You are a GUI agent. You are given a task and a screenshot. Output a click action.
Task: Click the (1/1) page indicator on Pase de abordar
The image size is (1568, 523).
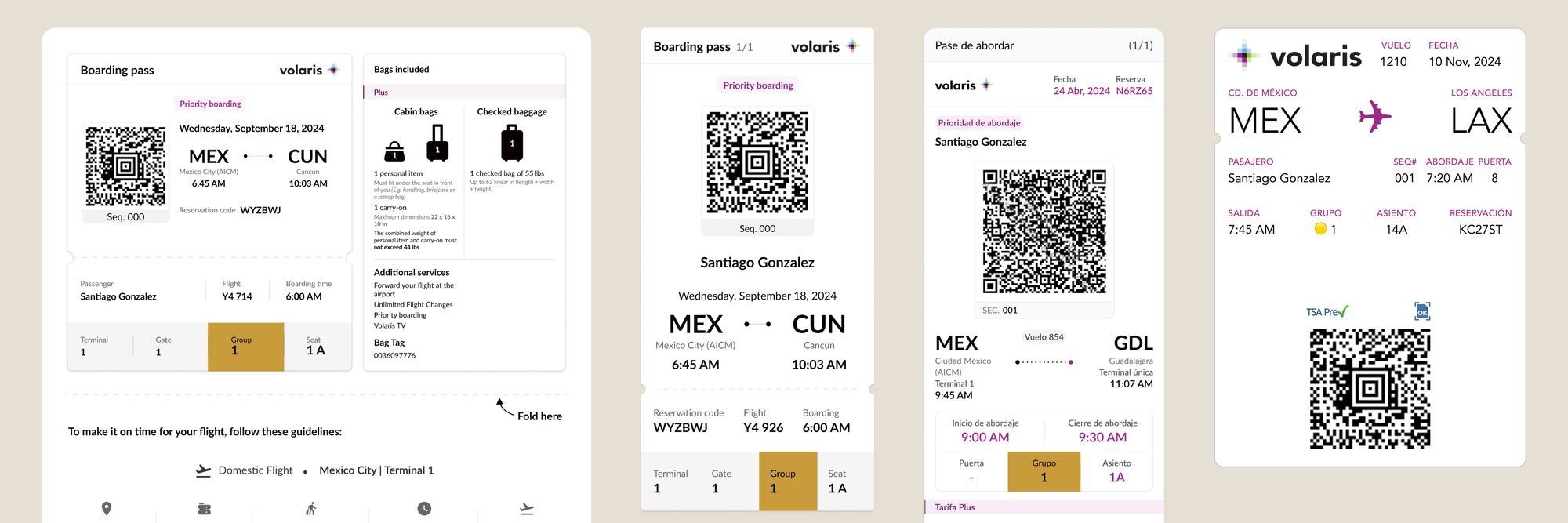pyautogui.click(x=1141, y=45)
